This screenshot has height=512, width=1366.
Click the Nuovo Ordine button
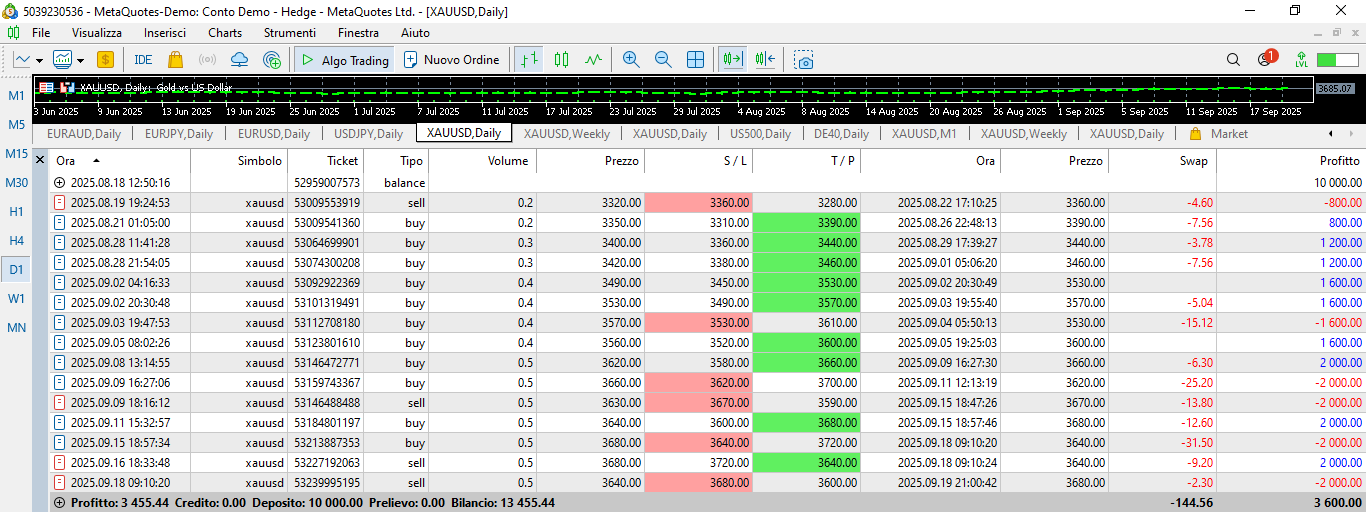[x=451, y=60]
